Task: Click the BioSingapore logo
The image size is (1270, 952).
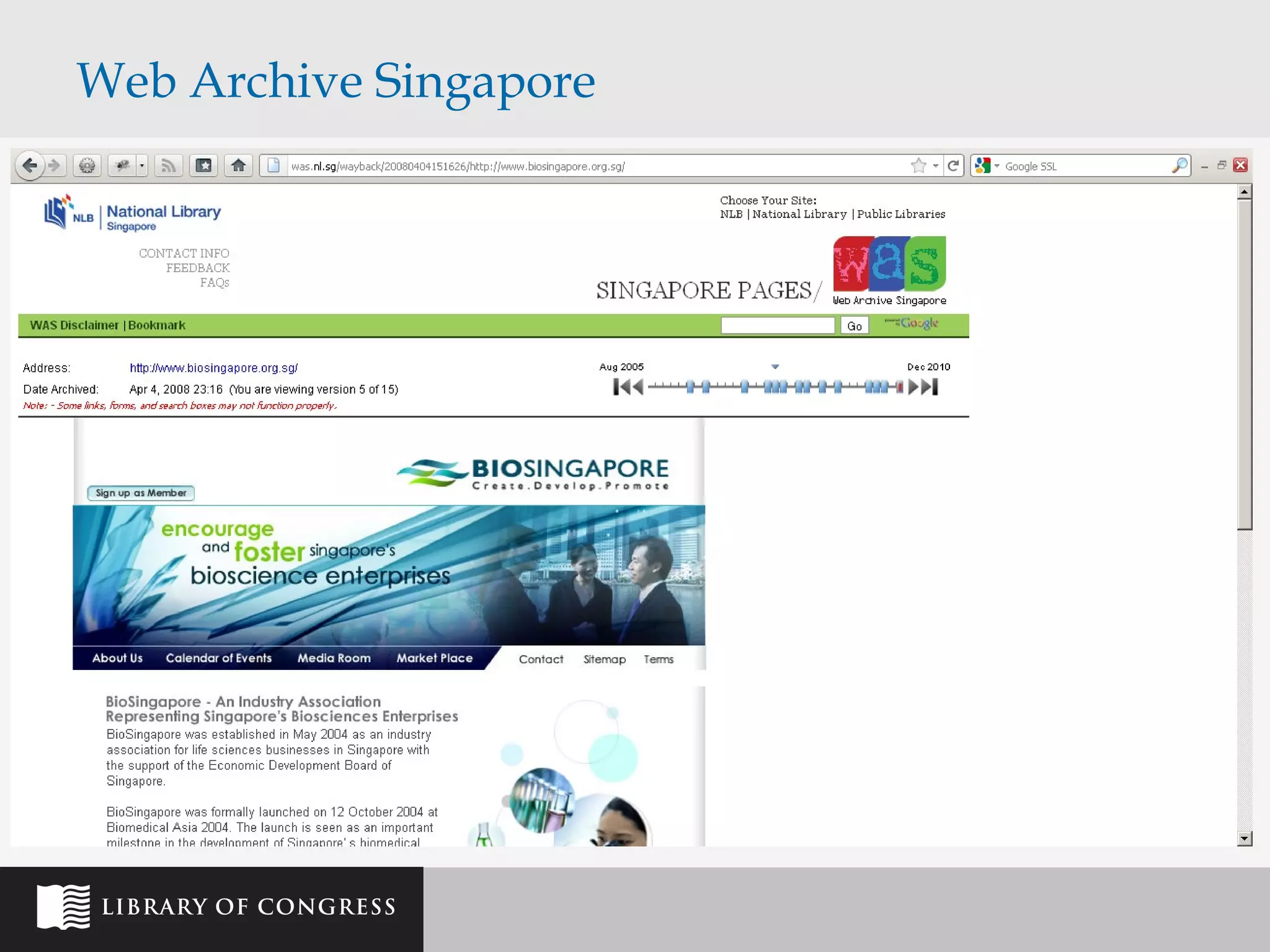Action: (533, 474)
